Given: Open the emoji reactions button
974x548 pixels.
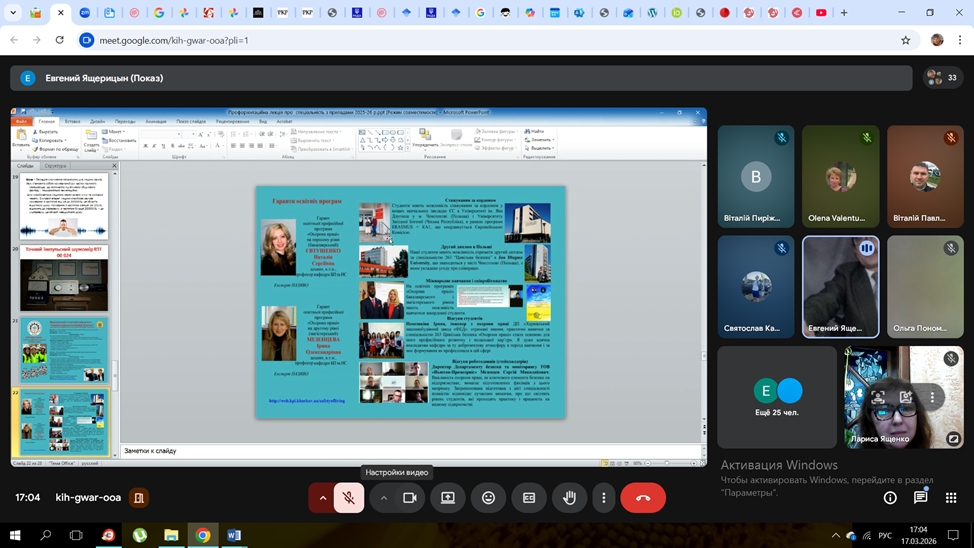Looking at the screenshot, I should point(488,497).
